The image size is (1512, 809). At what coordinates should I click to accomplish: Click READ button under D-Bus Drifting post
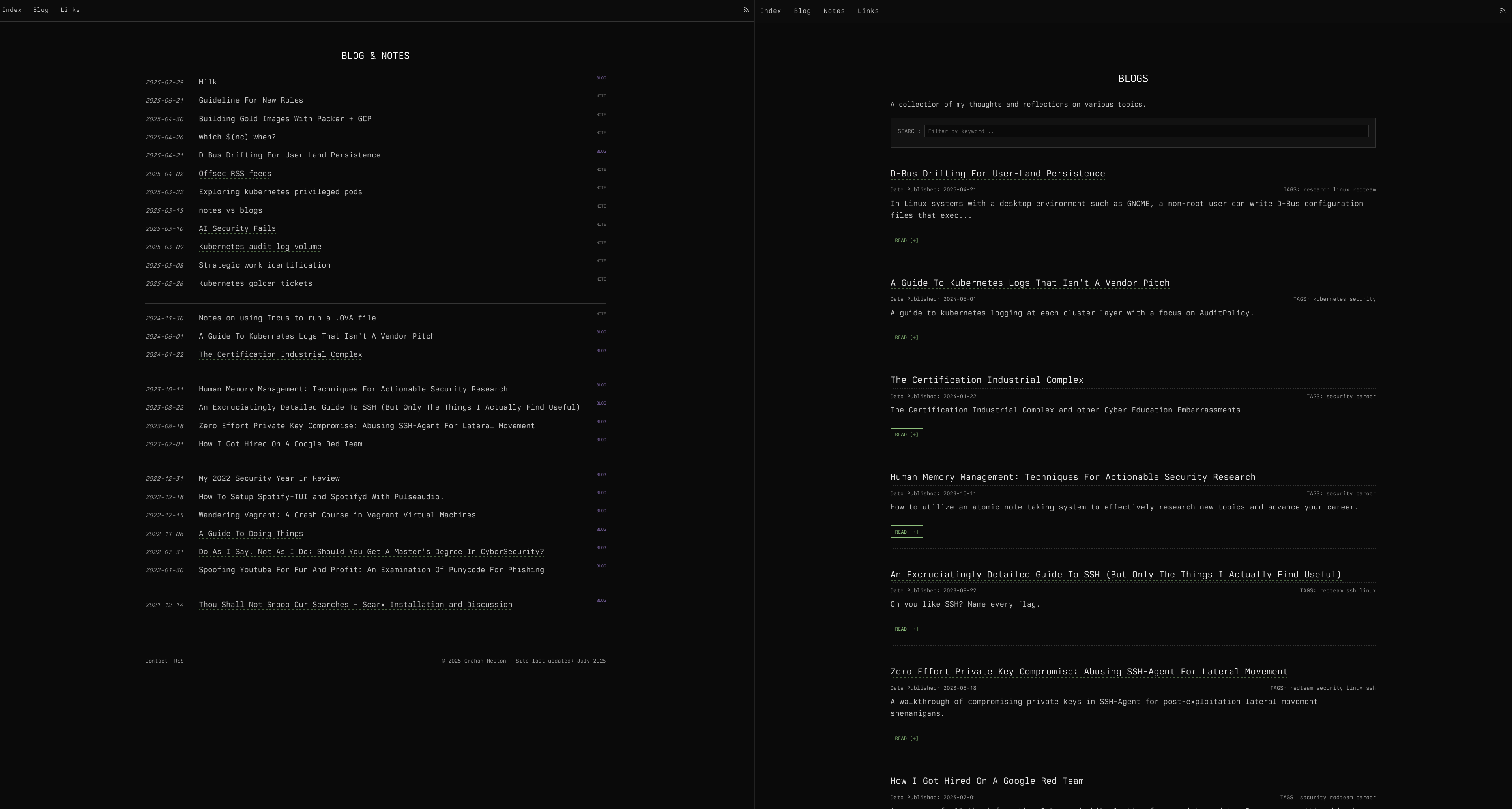pyautogui.click(x=906, y=240)
